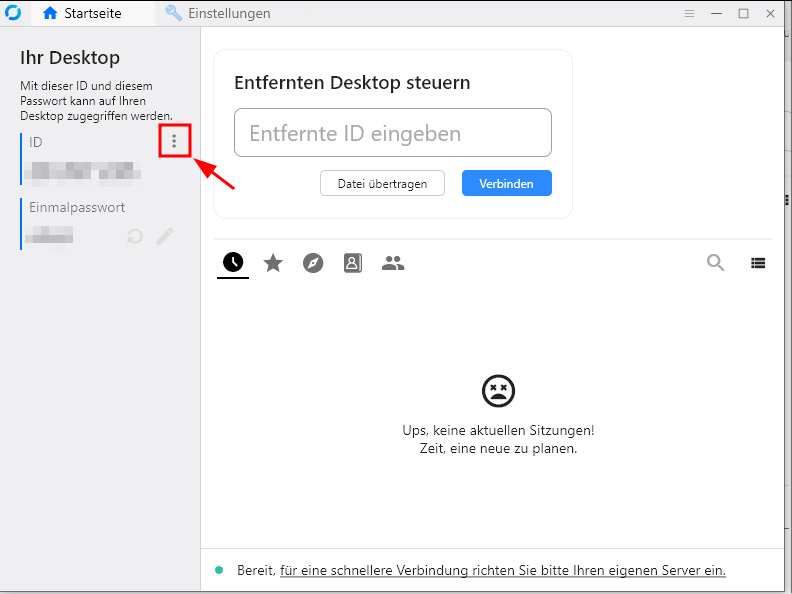Click the Verbinden button
The height and width of the screenshot is (594, 792).
tap(506, 183)
